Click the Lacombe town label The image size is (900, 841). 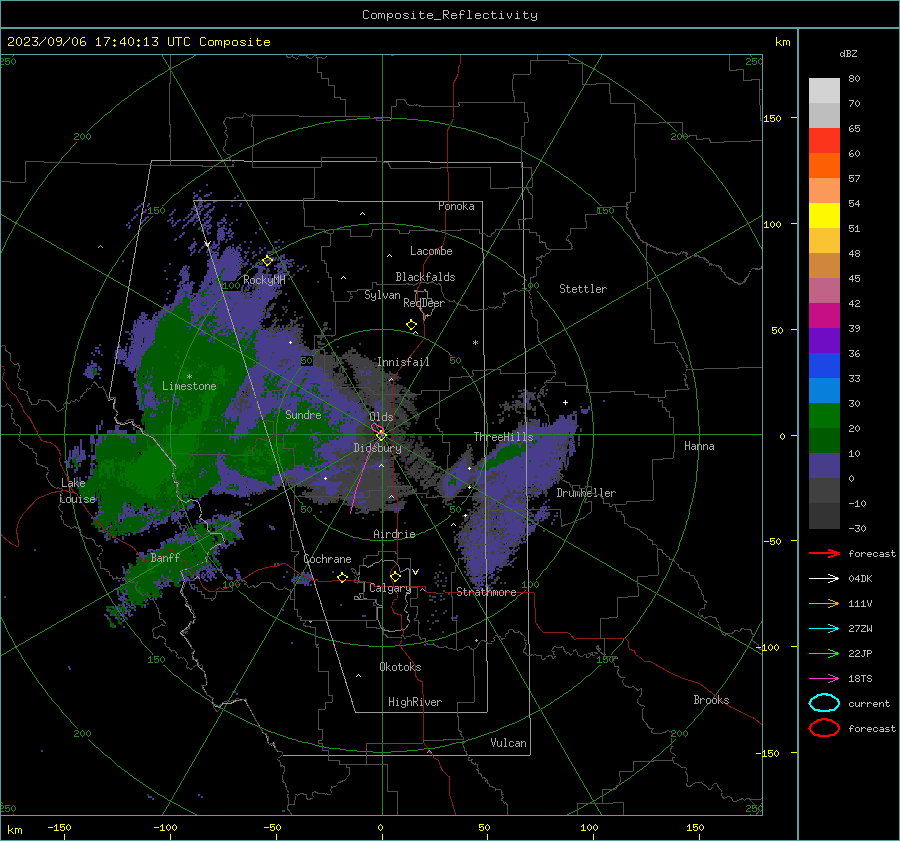coord(431,251)
